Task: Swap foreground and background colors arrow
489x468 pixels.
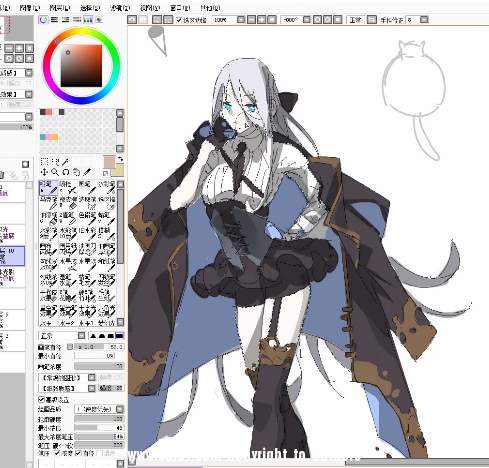Action: [x=120, y=159]
